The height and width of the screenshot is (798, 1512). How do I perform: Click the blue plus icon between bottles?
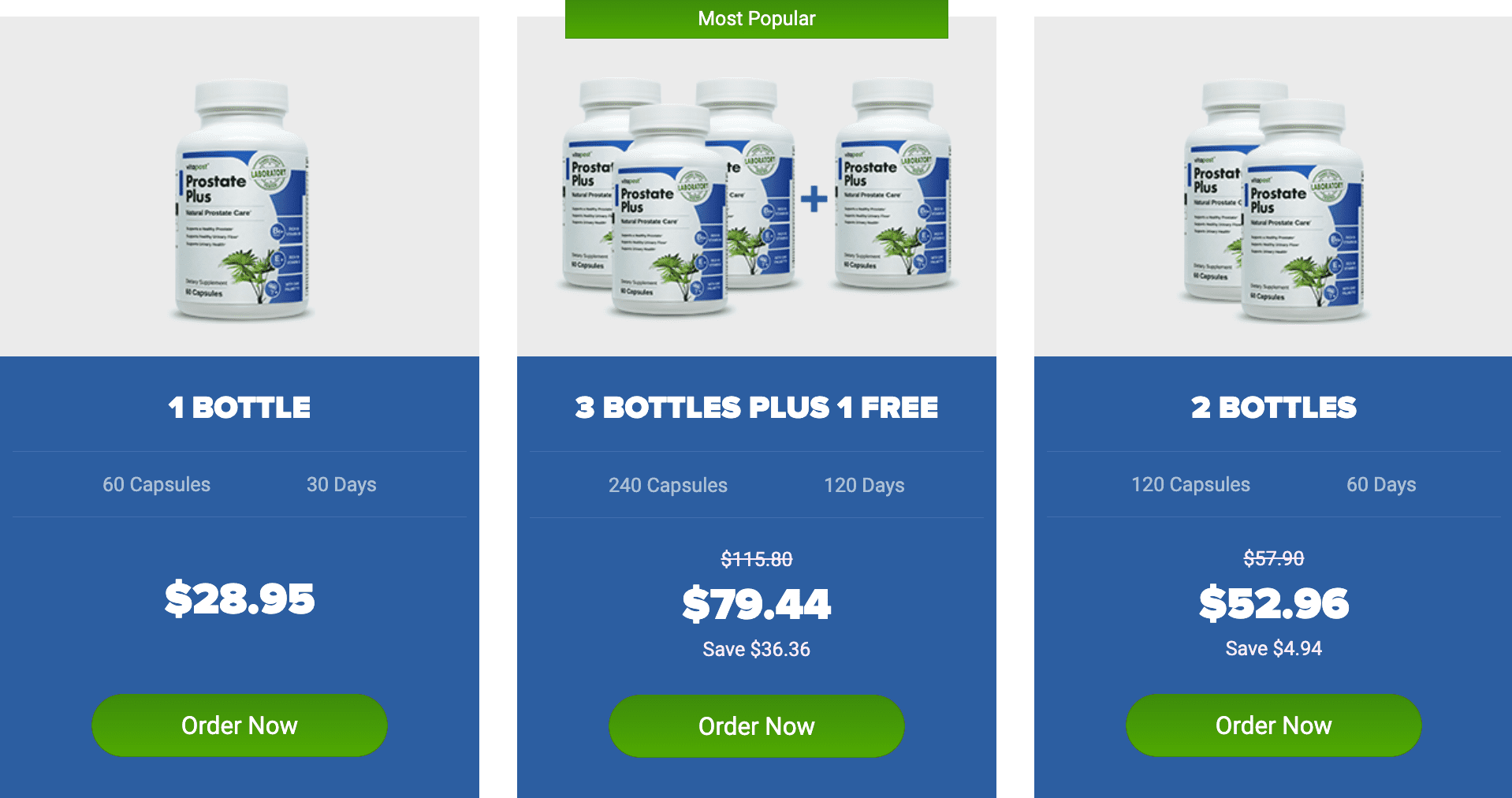pyautogui.click(x=814, y=199)
